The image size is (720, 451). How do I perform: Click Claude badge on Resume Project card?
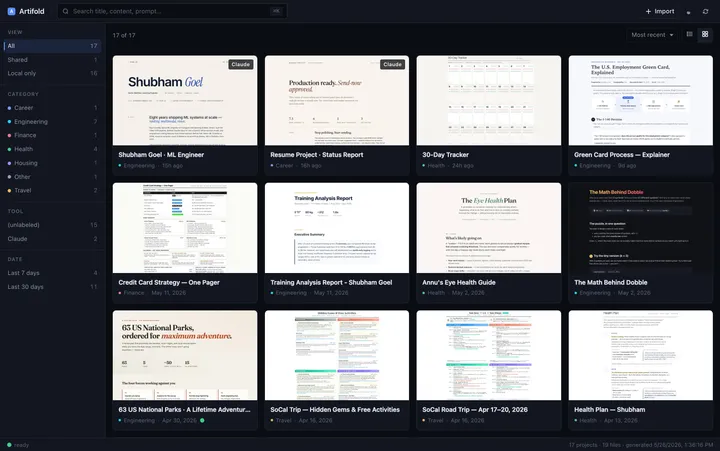pos(393,64)
